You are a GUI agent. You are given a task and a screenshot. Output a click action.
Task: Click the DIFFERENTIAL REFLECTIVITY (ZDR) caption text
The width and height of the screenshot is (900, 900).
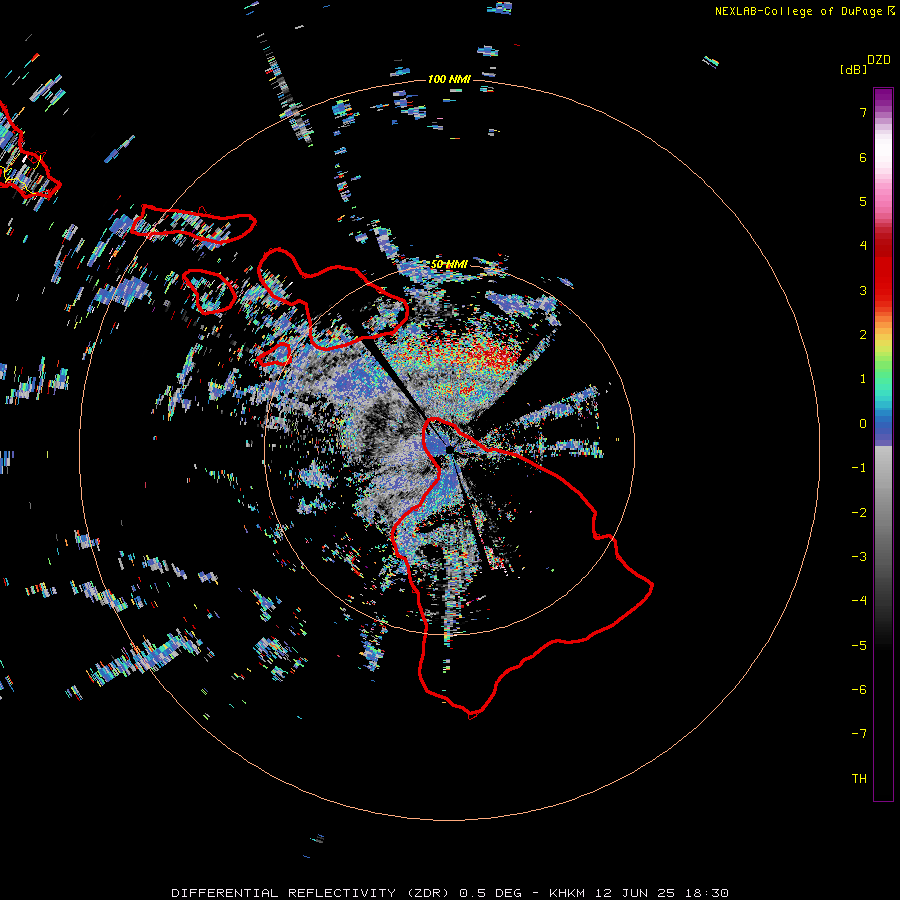[312, 893]
